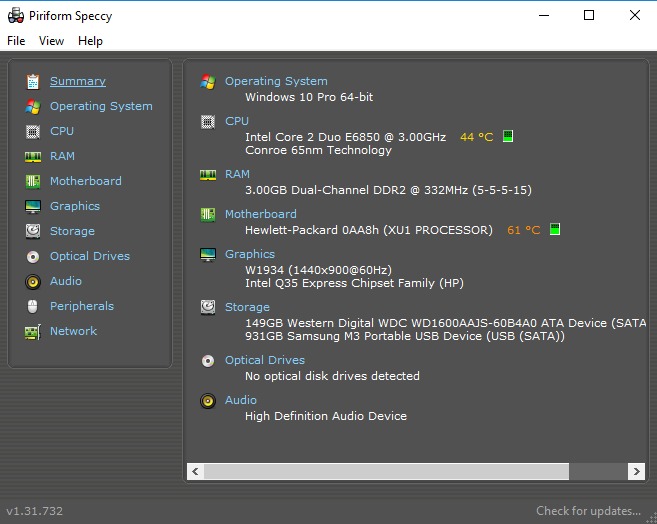Click CPU heading in summary pane
Viewport: 657px width, 524px height.
coord(237,121)
